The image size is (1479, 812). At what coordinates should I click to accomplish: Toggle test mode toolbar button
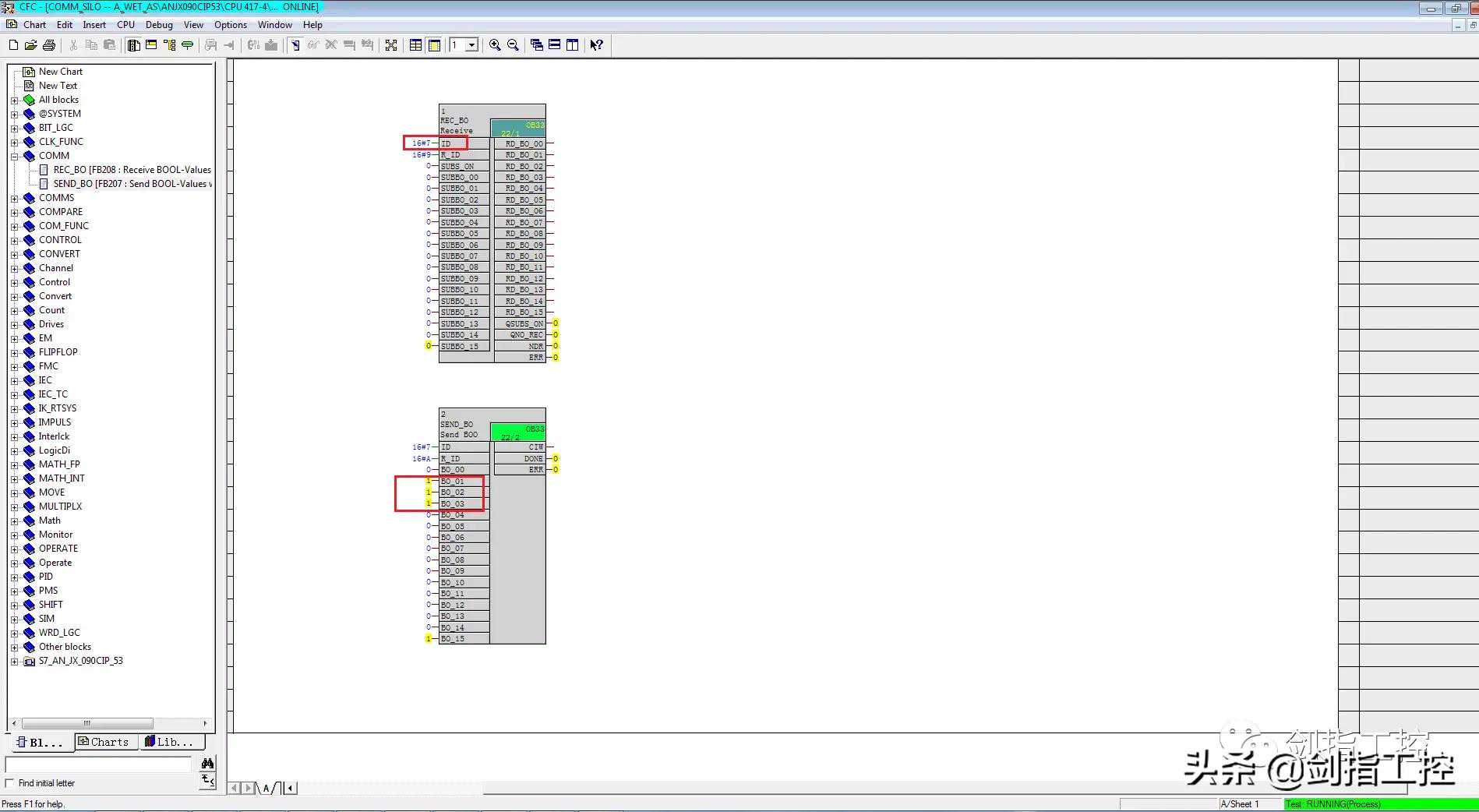pyautogui.click(x=295, y=45)
